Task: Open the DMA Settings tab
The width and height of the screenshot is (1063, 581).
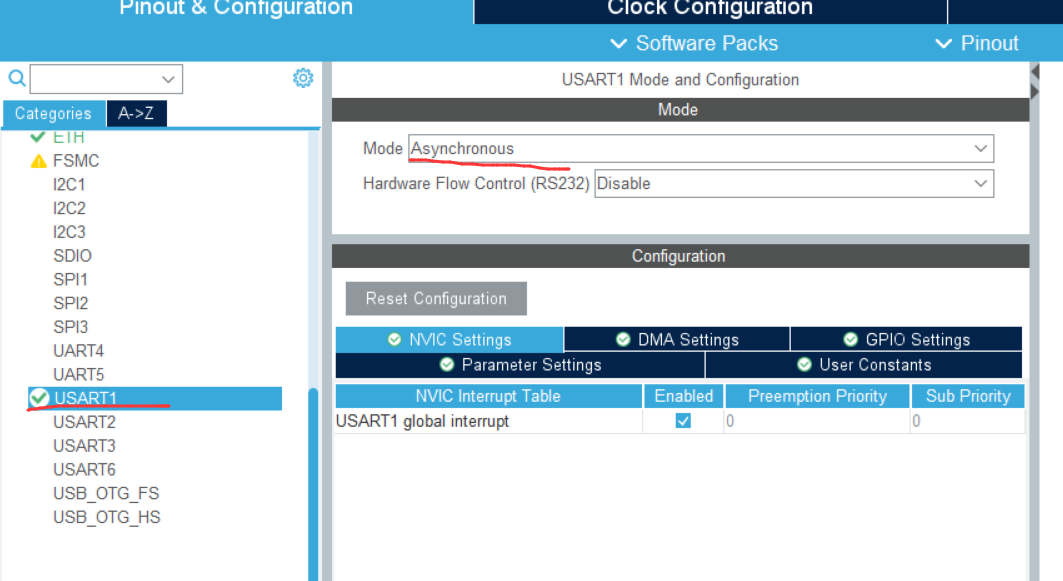Action: [677, 340]
